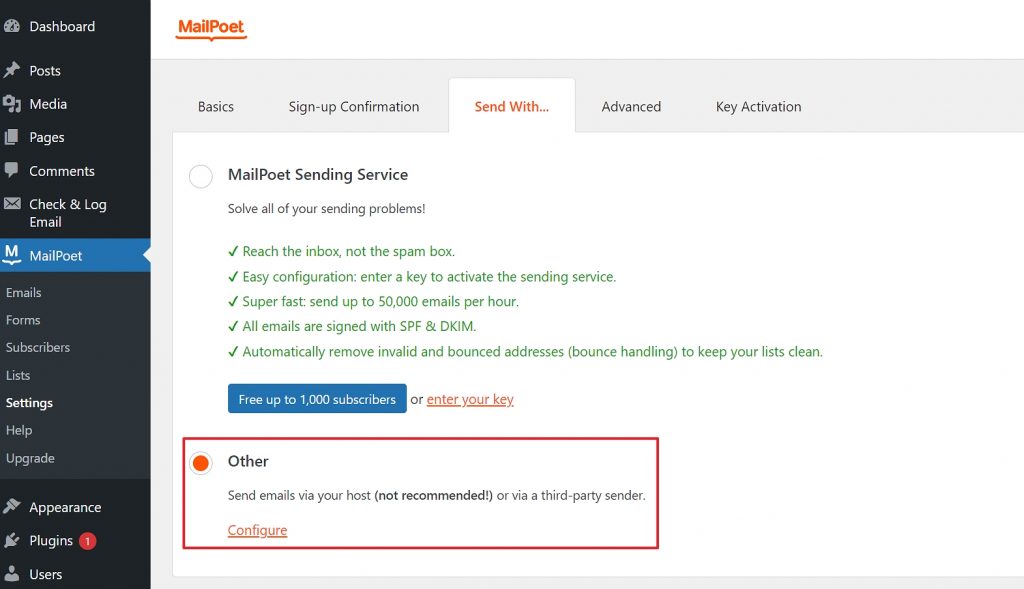Click the Users person icon
This screenshot has height=589, width=1024.
coord(12,573)
